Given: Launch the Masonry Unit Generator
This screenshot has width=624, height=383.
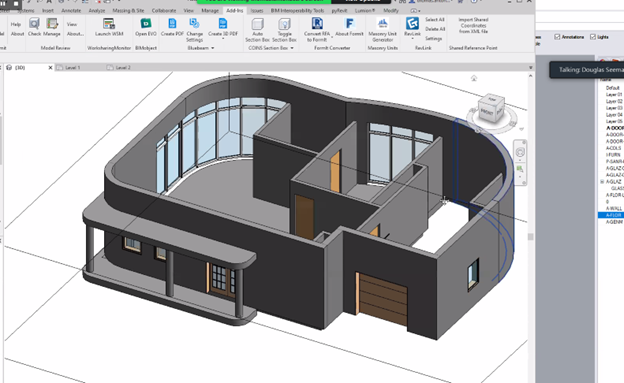Looking at the screenshot, I should pyautogui.click(x=382, y=30).
